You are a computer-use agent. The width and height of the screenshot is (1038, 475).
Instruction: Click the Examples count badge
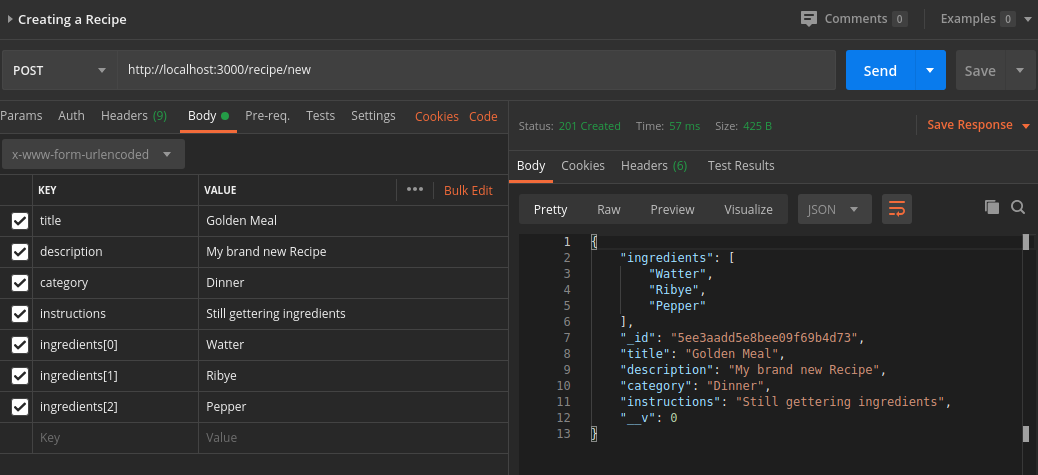tap(1008, 19)
